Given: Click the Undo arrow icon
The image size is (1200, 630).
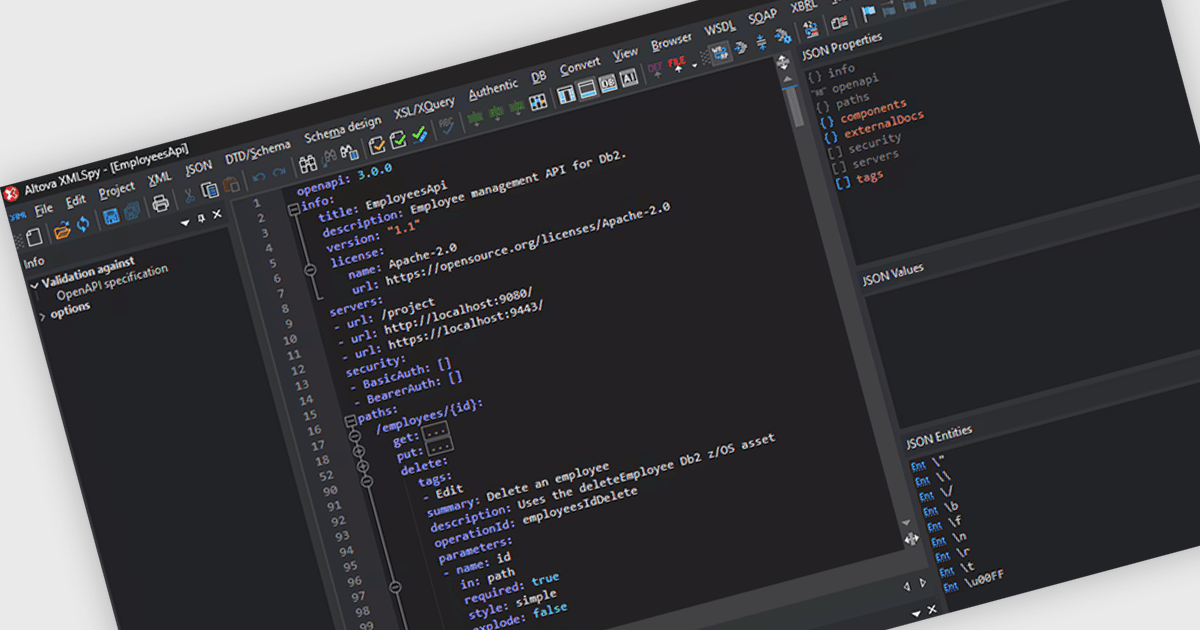Looking at the screenshot, I should pyautogui.click(x=259, y=177).
